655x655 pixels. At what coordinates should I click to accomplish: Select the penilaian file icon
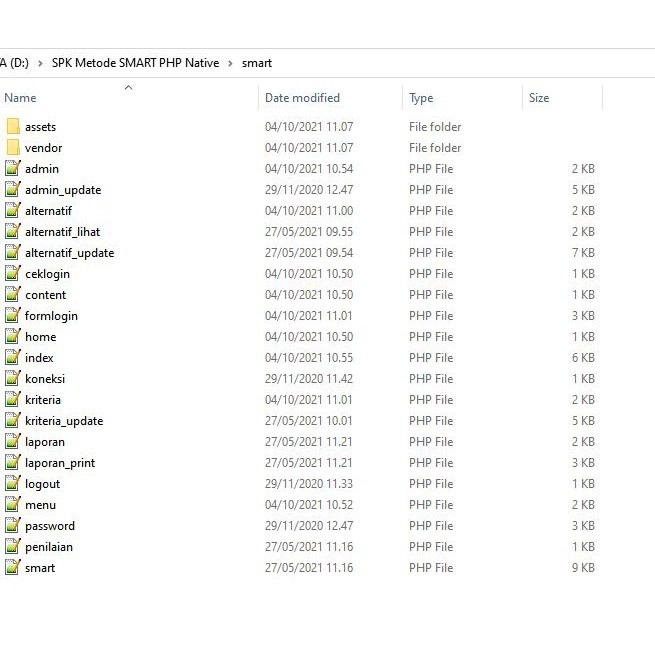coord(13,546)
